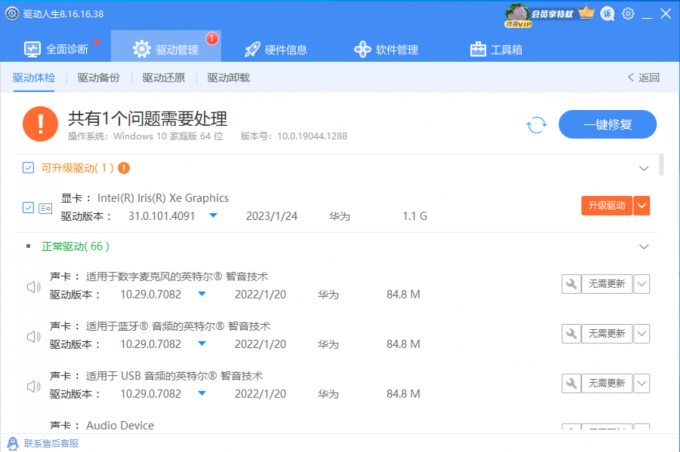Open the arrow beside 无需更新 for 蓝牙 音频
The image size is (680, 452).
[x=642, y=334]
